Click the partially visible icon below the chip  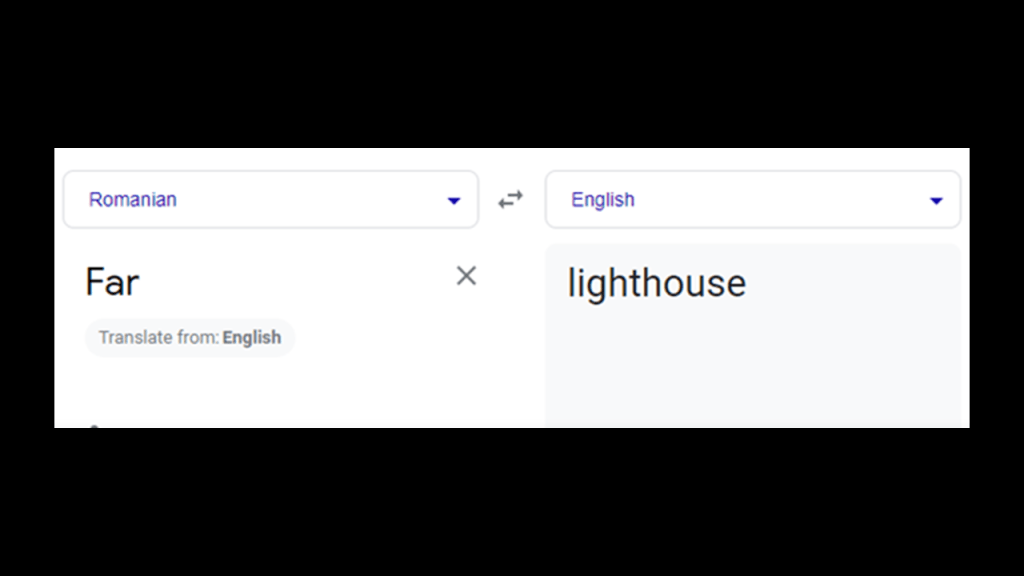tap(94, 426)
